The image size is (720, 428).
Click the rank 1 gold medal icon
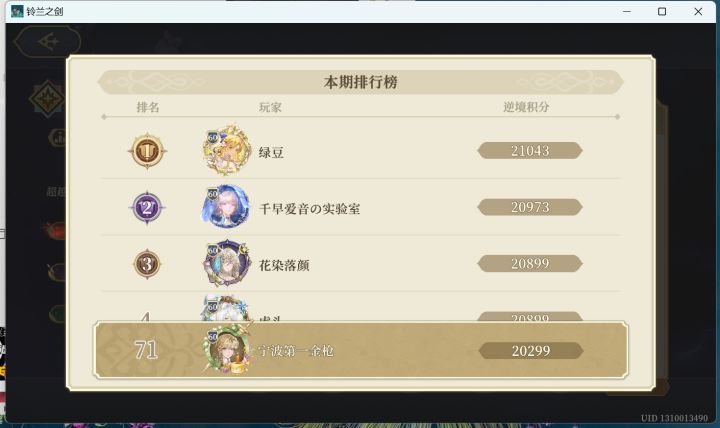[x=147, y=151]
